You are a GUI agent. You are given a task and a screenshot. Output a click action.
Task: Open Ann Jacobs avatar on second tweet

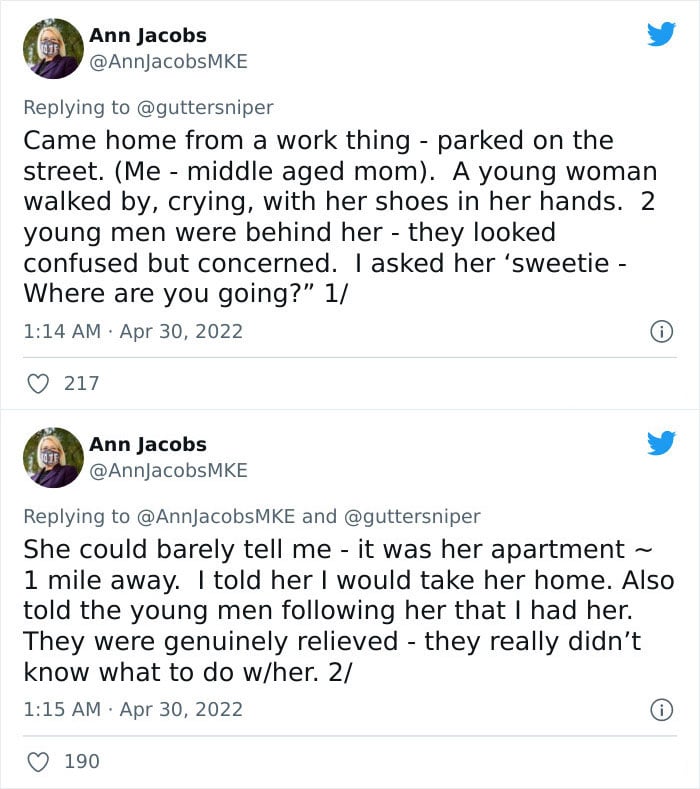(x=53, y=457)
